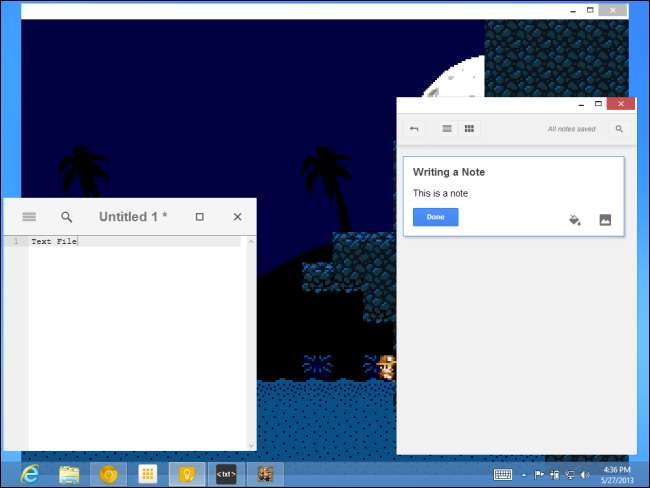
Task: Click the 'Writing a Note' title field
Action: 450,172
